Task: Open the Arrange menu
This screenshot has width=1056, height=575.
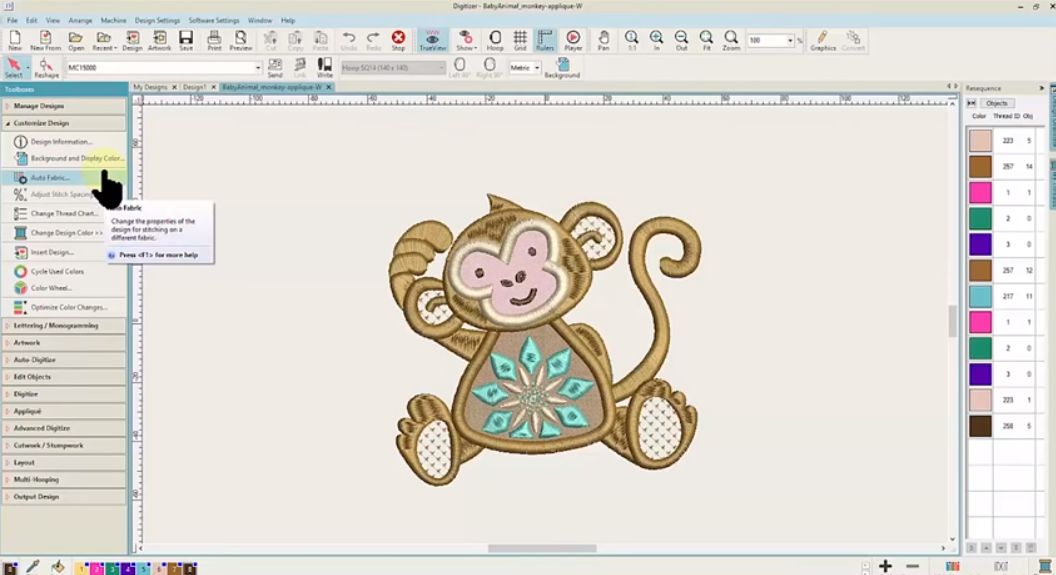Action: [x=80, y=20]
